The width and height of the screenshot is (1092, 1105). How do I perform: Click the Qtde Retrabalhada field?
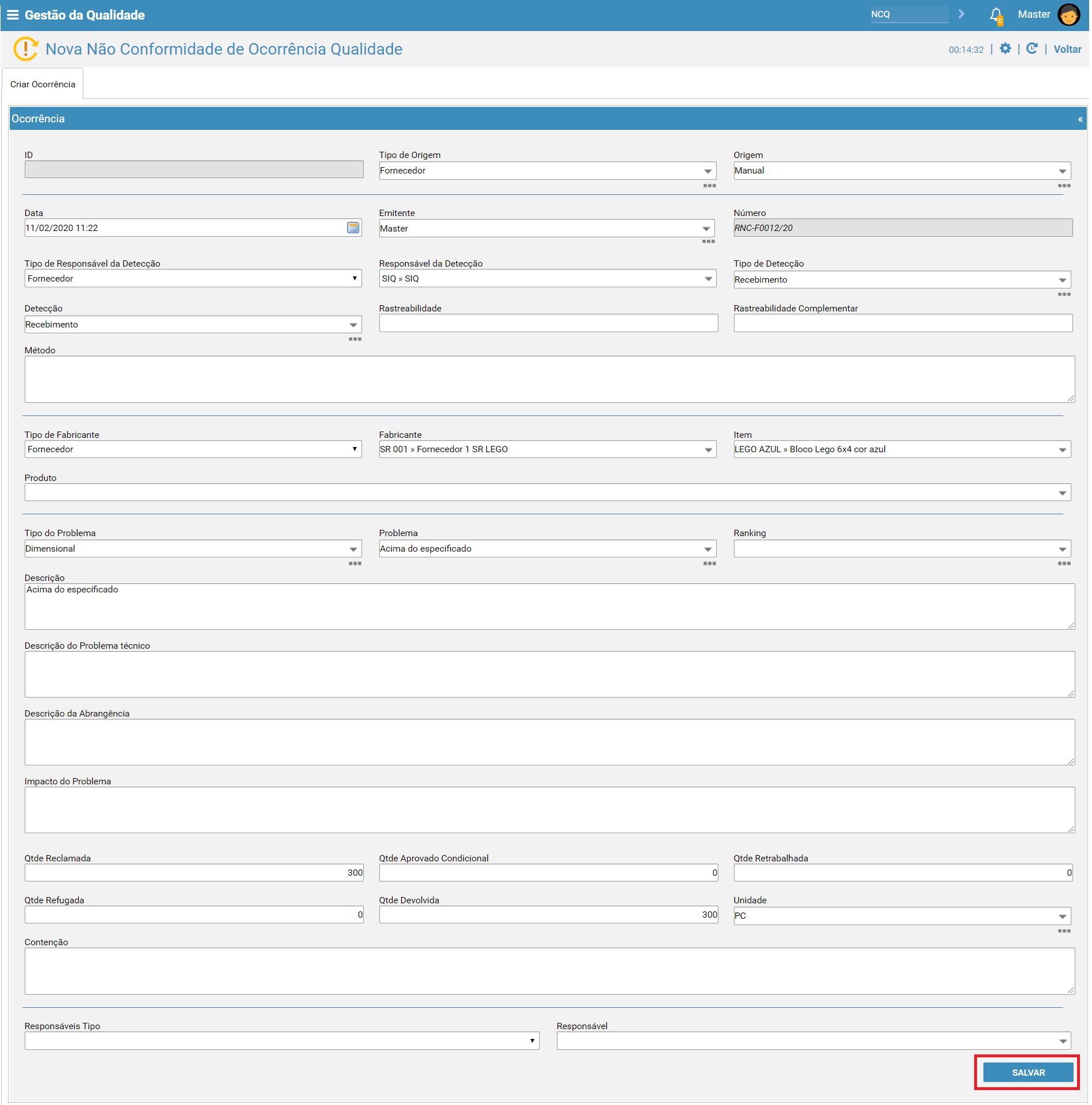click(x=903, y=873)
